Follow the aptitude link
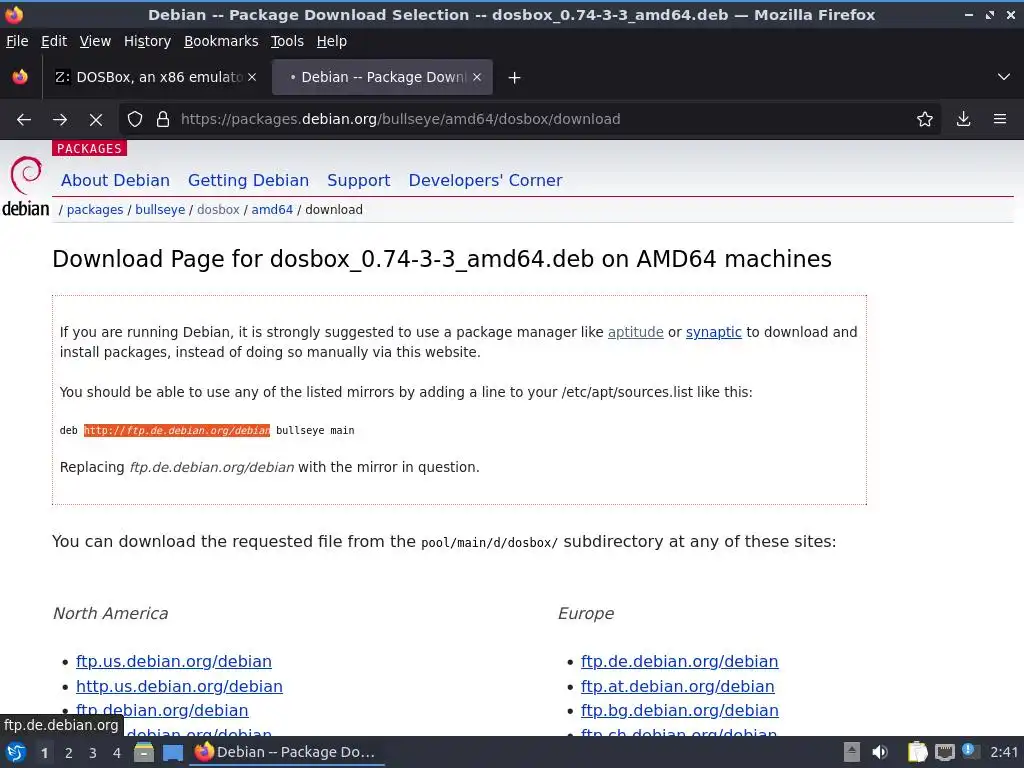The height and width of the screenshot is (768, 1024). tap(635, 332)
